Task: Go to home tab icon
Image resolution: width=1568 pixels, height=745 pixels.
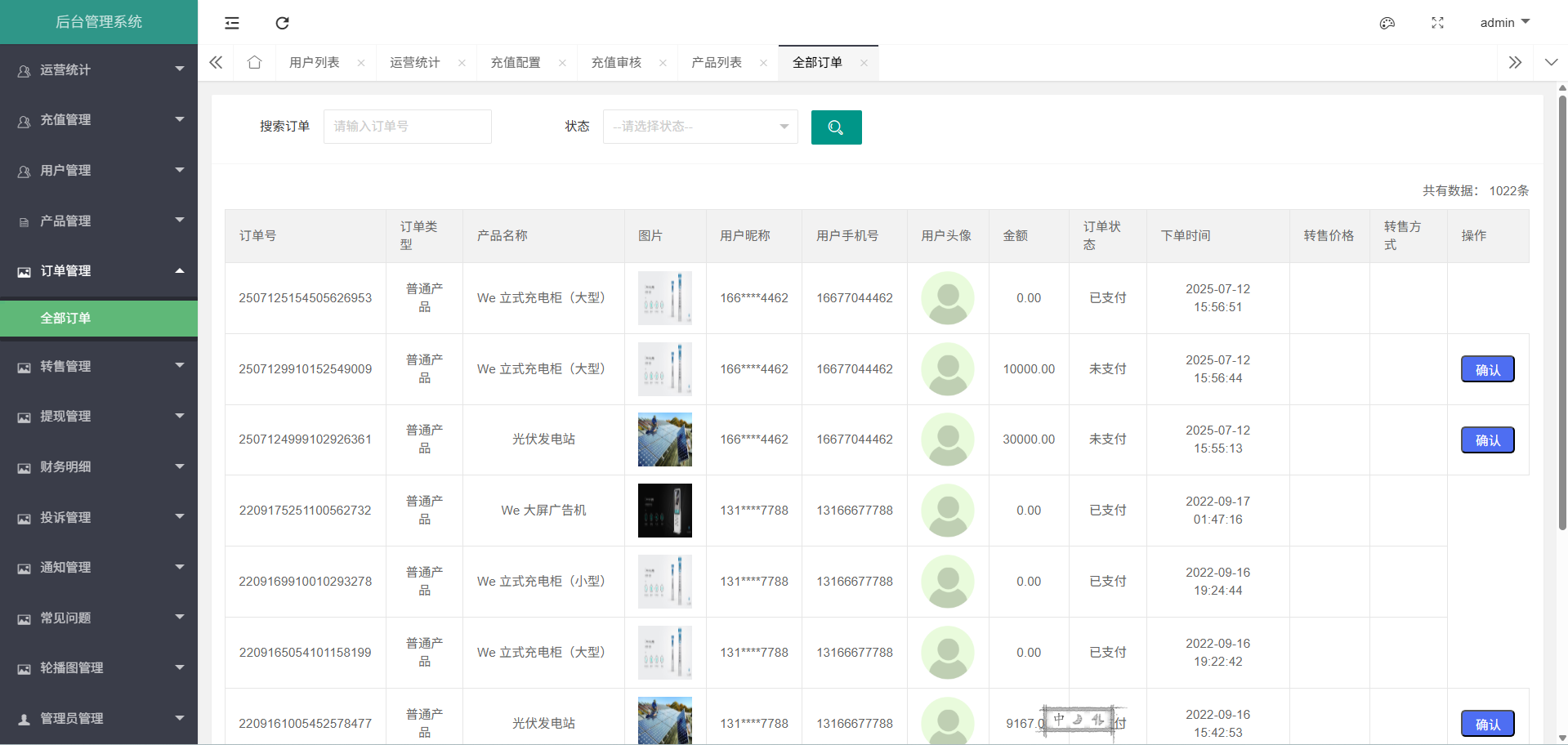Action: [254, 63]
